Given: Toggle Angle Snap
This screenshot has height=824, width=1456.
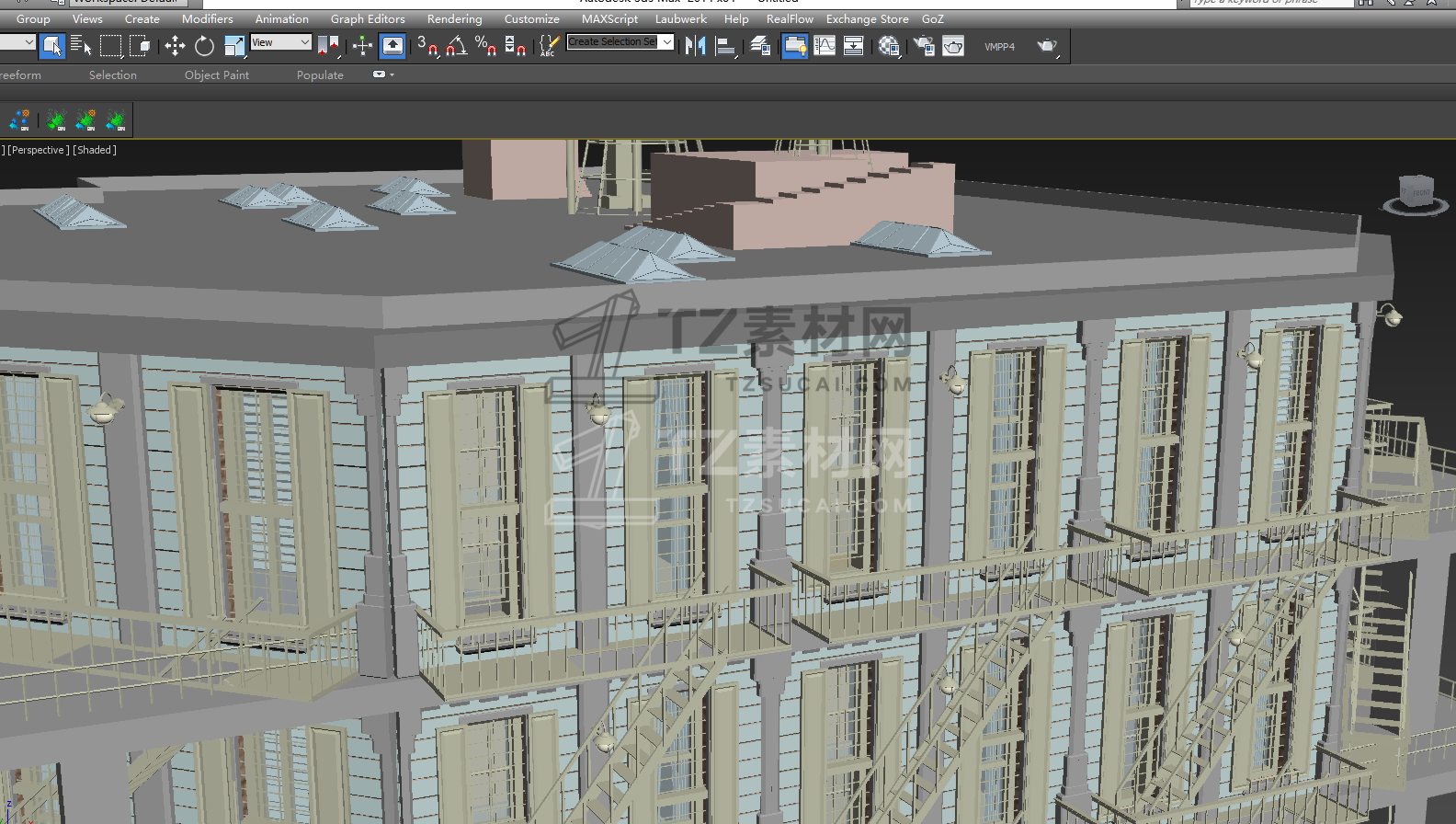Looking at the screenshot, I should [456, 45].
